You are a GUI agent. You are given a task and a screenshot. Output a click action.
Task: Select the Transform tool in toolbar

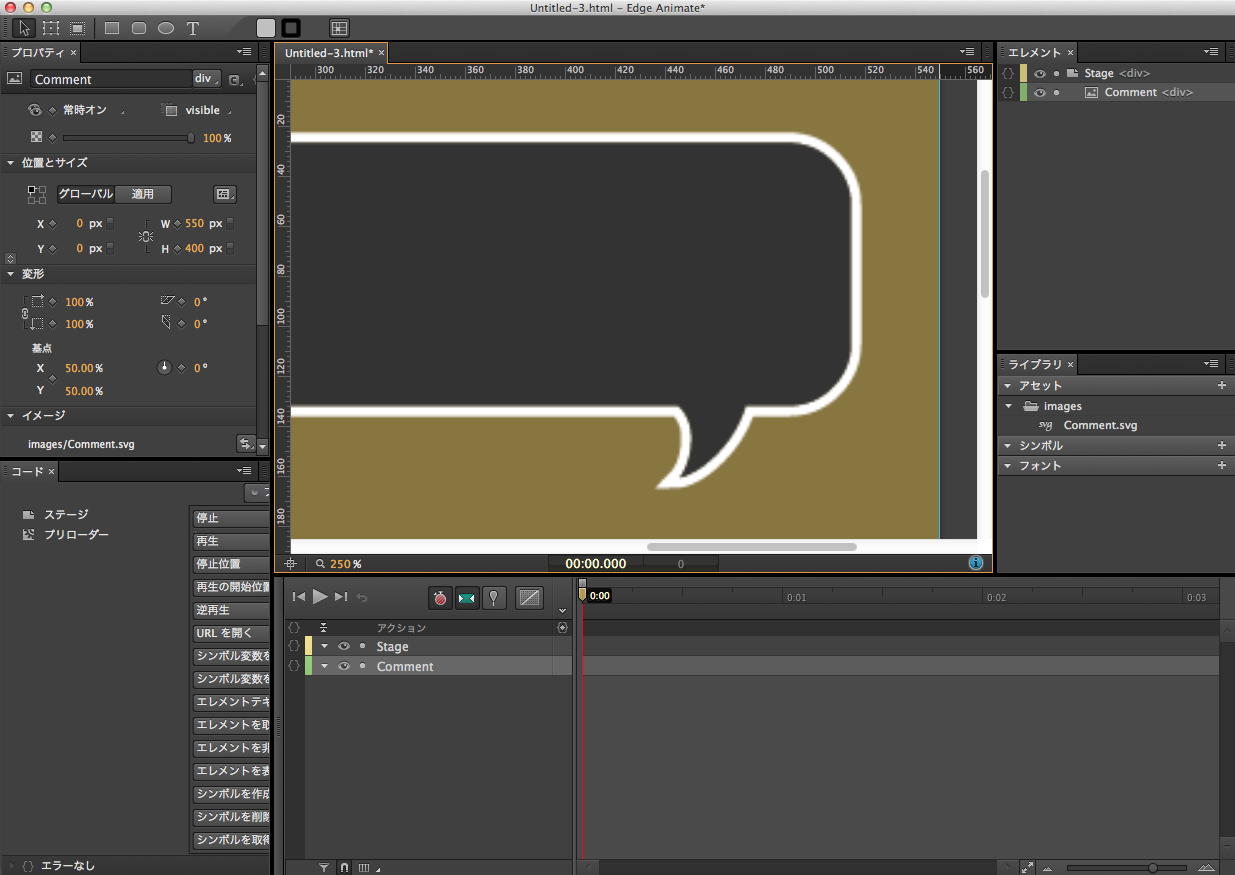[x=50, y=28]
